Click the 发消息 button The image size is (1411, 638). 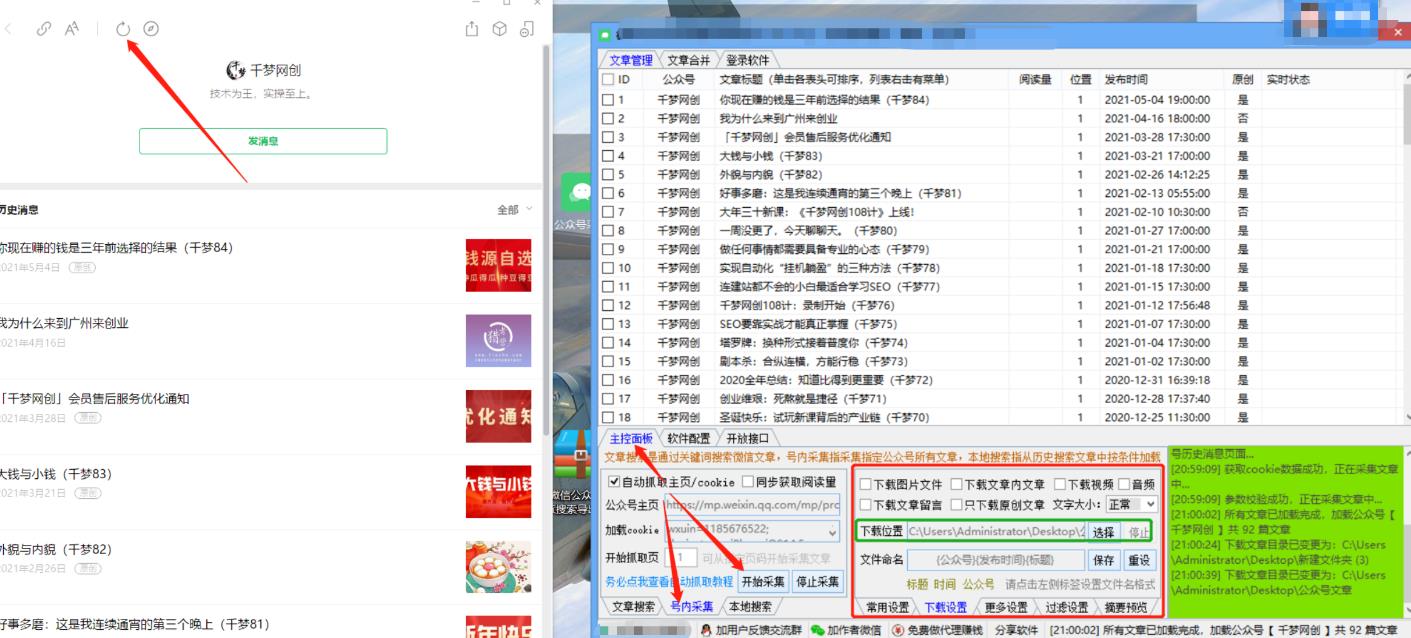tap(262, 140)
